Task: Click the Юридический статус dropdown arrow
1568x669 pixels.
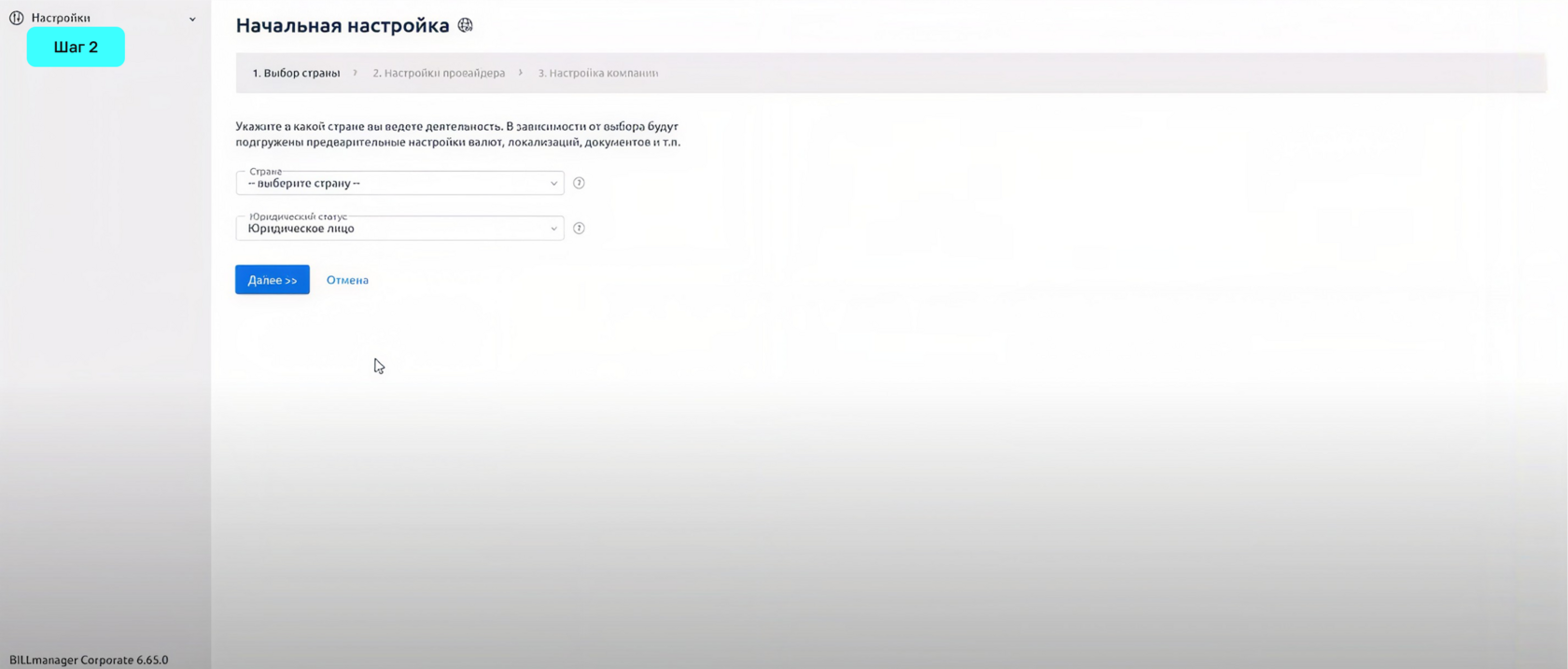Action: 553,229
